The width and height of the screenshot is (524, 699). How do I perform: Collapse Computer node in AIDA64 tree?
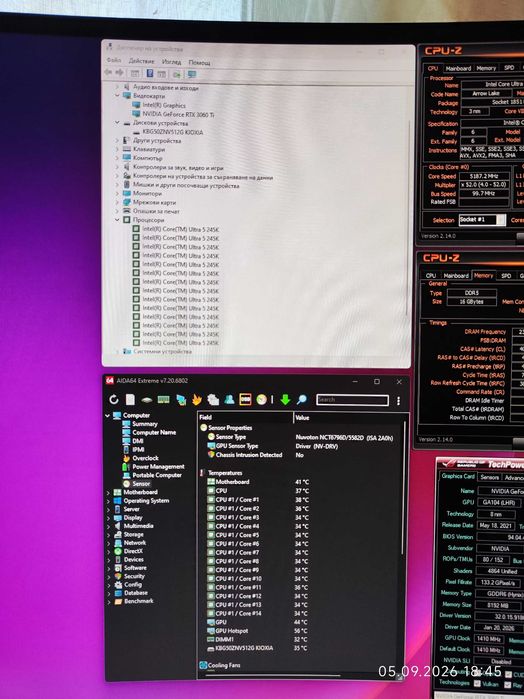point(107,415)
